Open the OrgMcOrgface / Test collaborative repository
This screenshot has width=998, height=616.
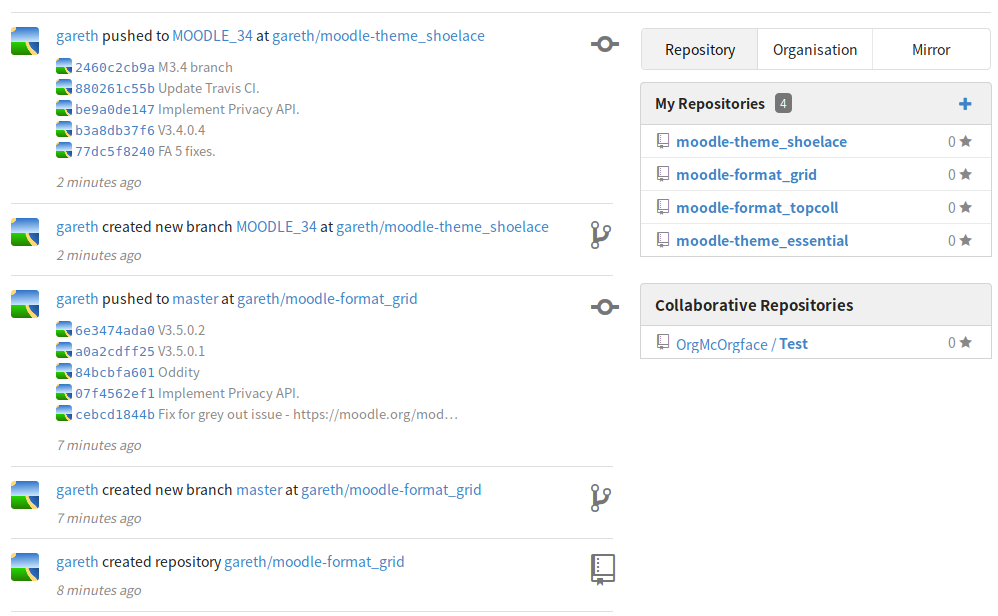click(741, 344)
